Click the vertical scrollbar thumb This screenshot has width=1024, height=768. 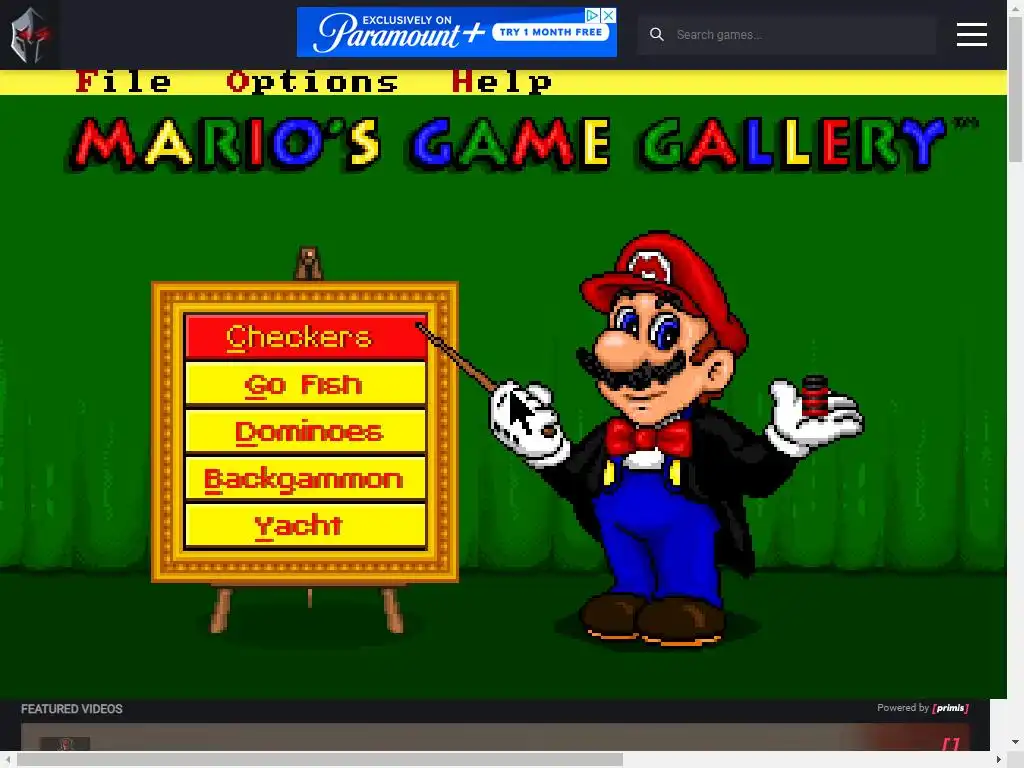click(1016, 89)
